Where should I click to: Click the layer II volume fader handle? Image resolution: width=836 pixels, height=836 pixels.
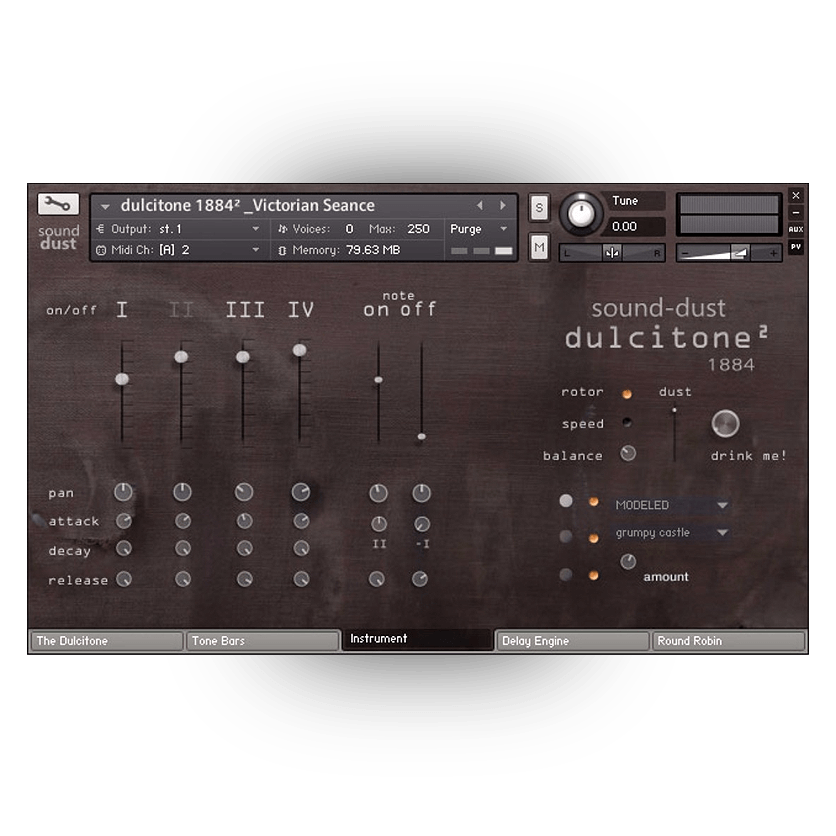point(181,357)
